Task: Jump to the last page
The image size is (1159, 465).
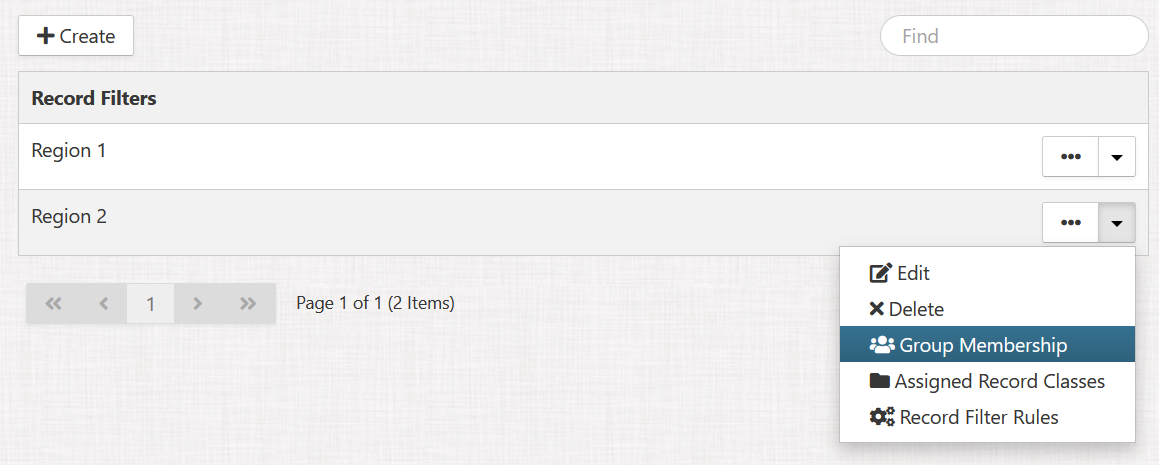Action: 248,303
